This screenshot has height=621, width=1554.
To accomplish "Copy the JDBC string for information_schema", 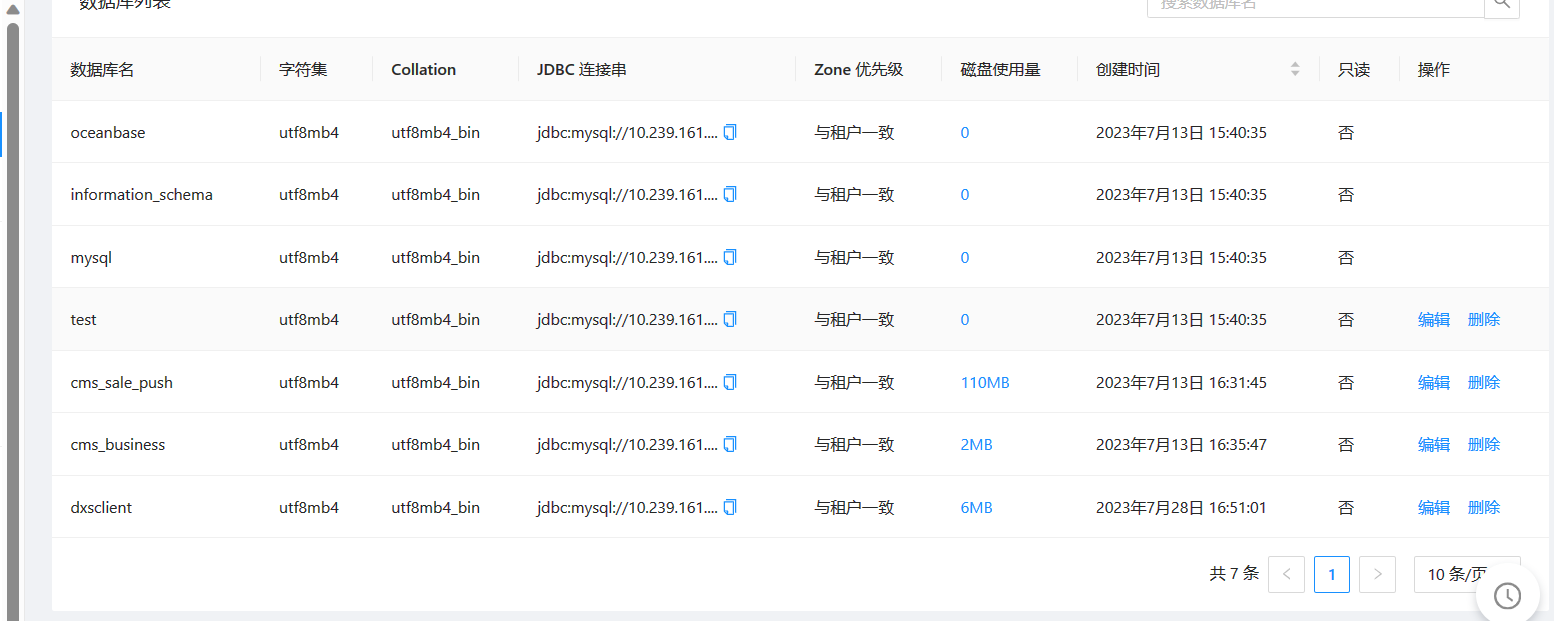I will pos(730,194).
